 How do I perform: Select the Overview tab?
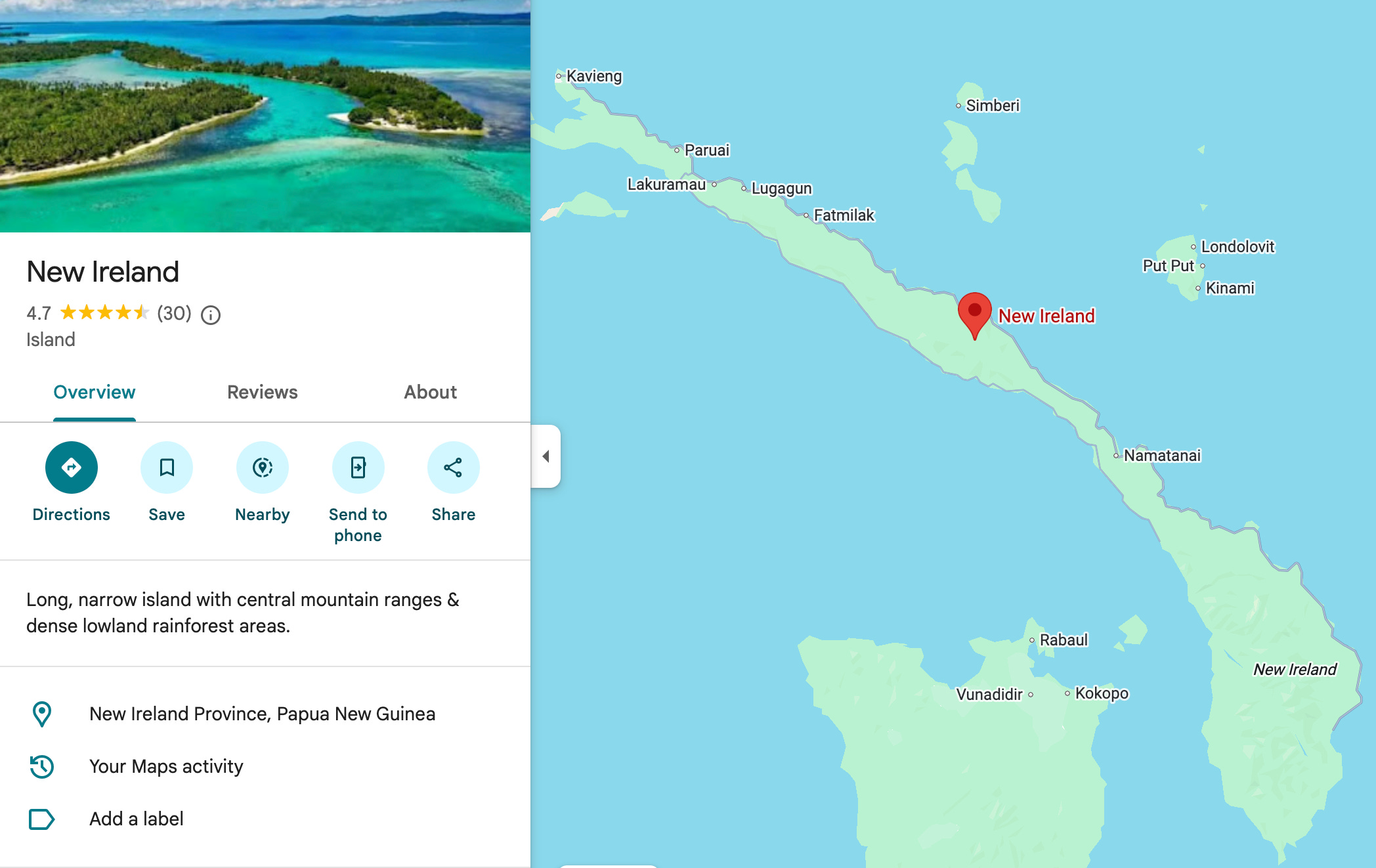tap(95, 392)
